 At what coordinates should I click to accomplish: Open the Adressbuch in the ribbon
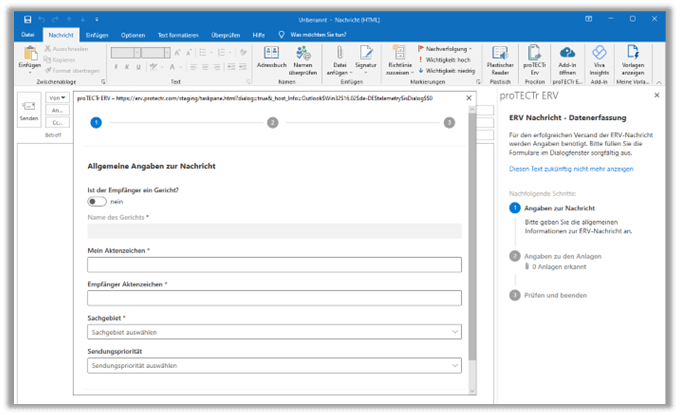tap(271, 56)
